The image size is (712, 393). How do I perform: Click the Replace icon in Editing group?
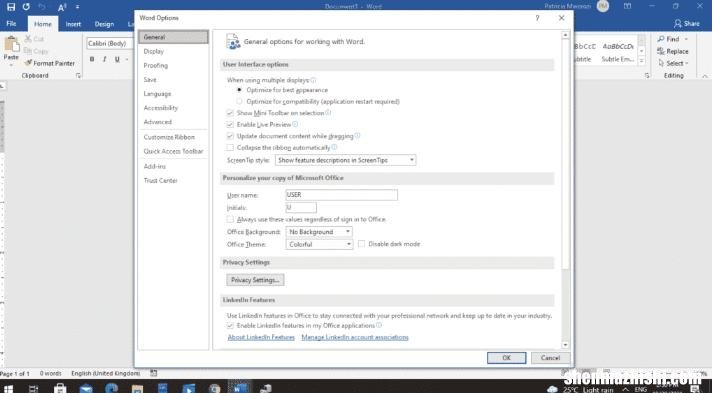tap(661, 51)
